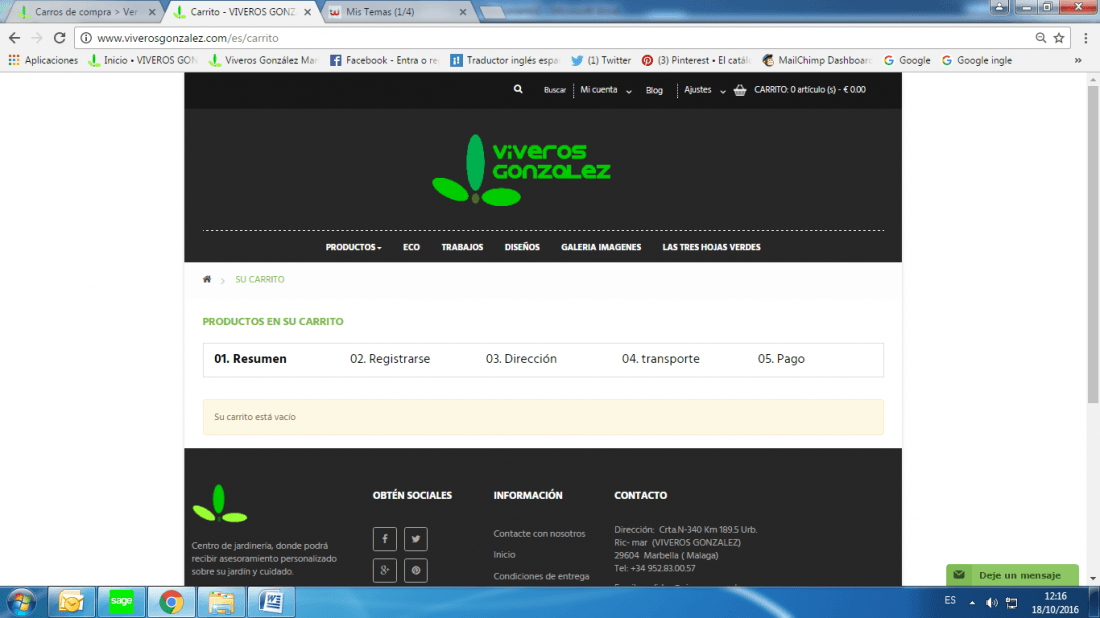Open the Outlook mail taskbar icon
Viewport: 1100px width, 618px height.
point(71,602)
